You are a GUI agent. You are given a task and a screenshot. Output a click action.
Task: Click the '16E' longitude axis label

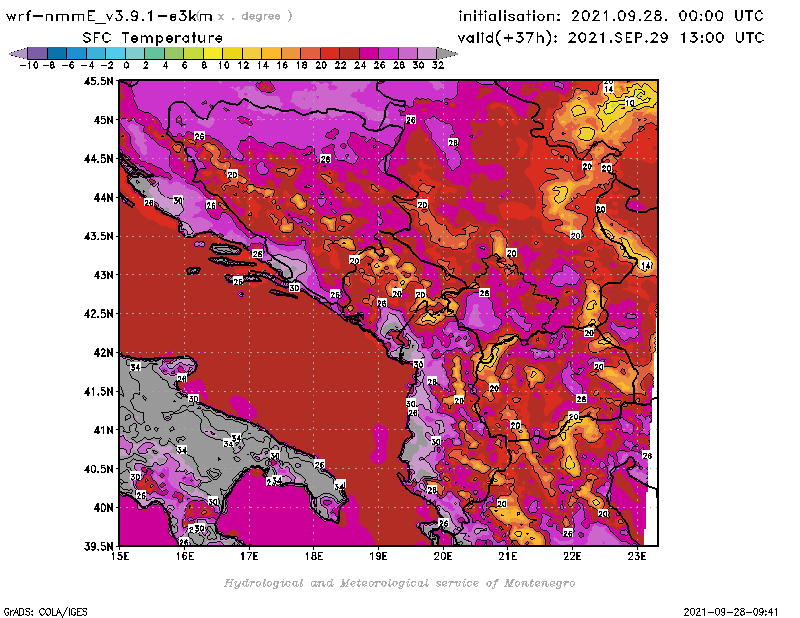185,556
